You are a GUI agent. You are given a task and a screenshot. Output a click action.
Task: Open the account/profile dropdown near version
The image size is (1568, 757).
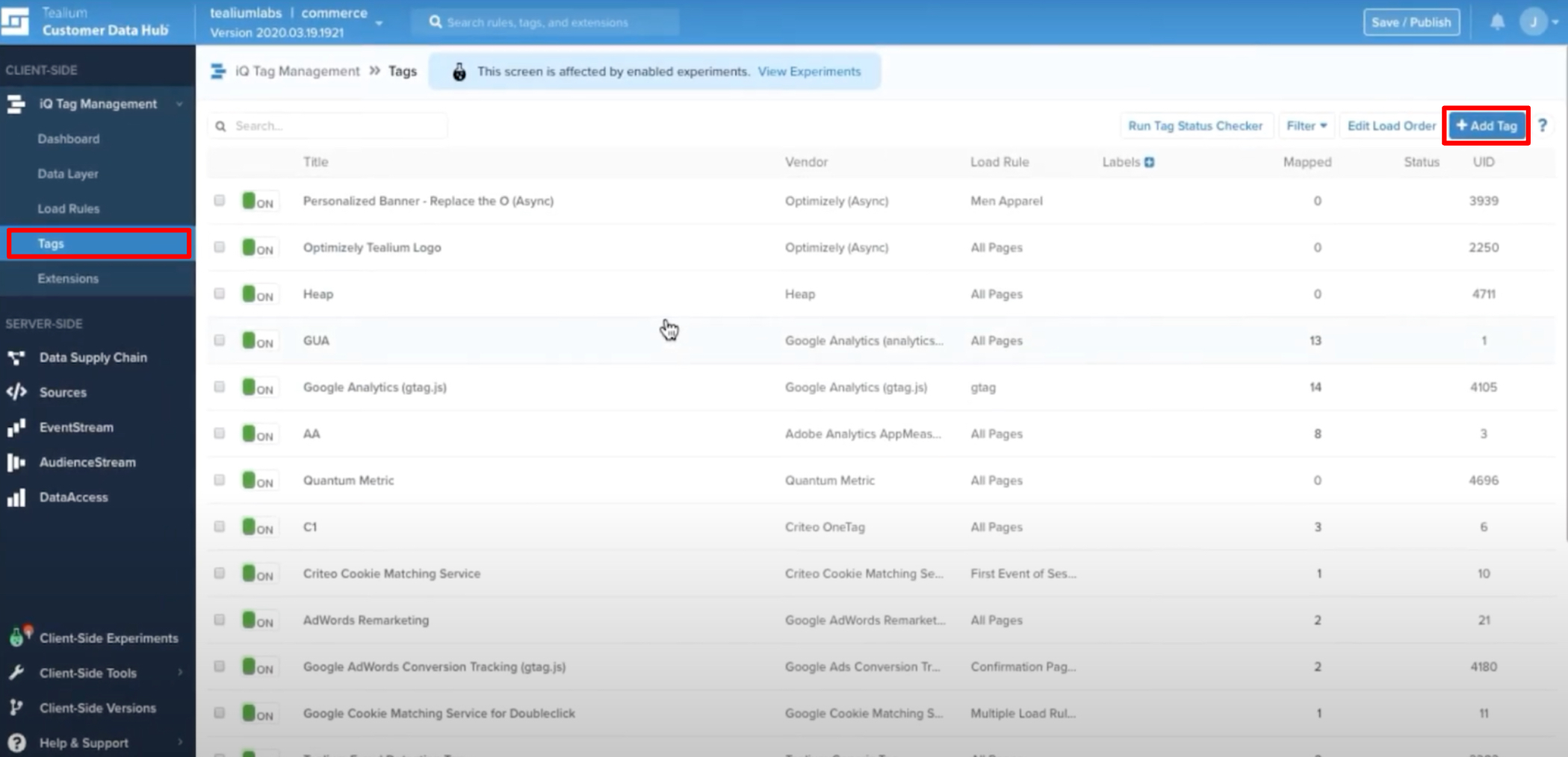coord(379,23)
